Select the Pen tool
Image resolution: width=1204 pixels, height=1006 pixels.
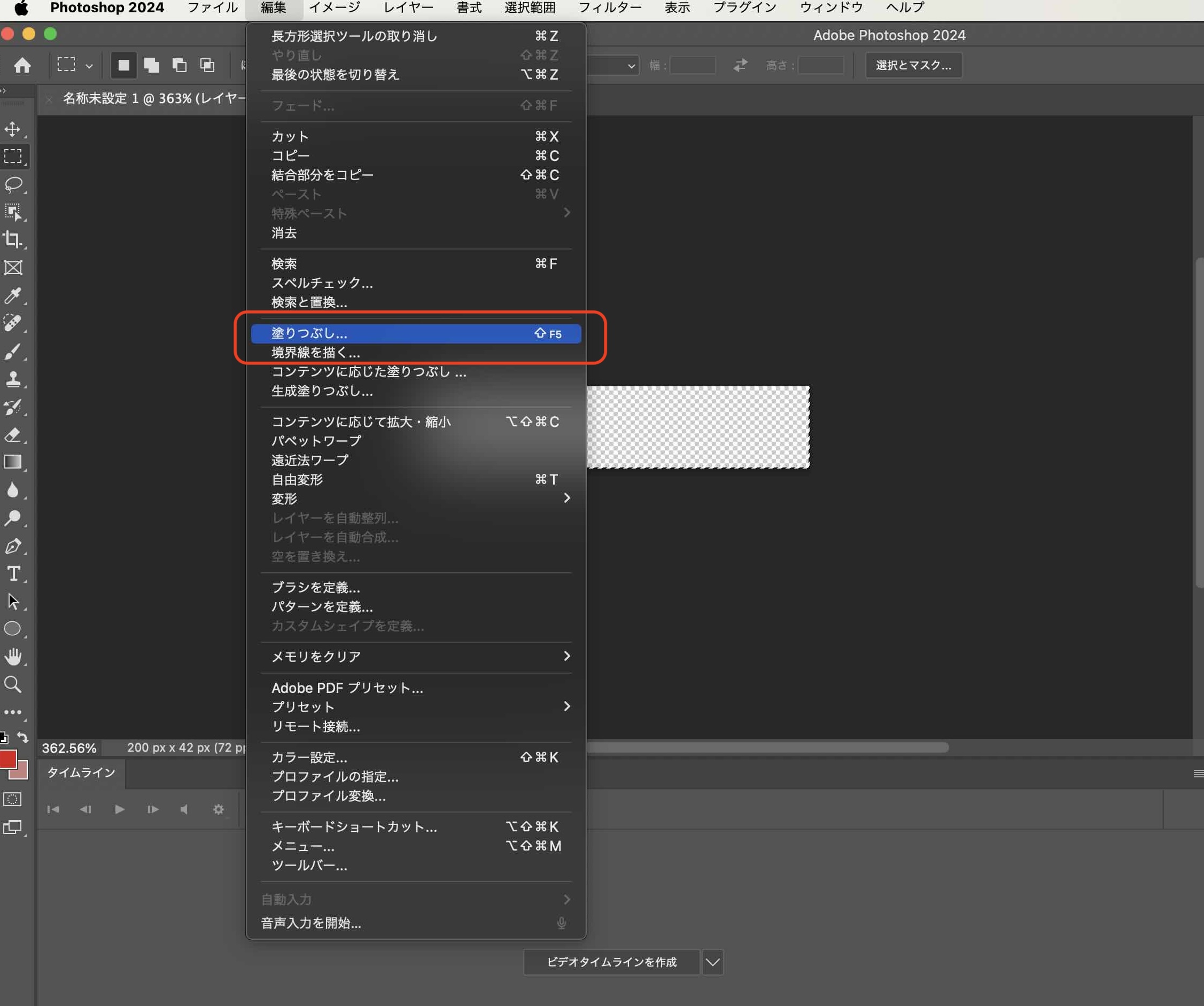point(13,545)
